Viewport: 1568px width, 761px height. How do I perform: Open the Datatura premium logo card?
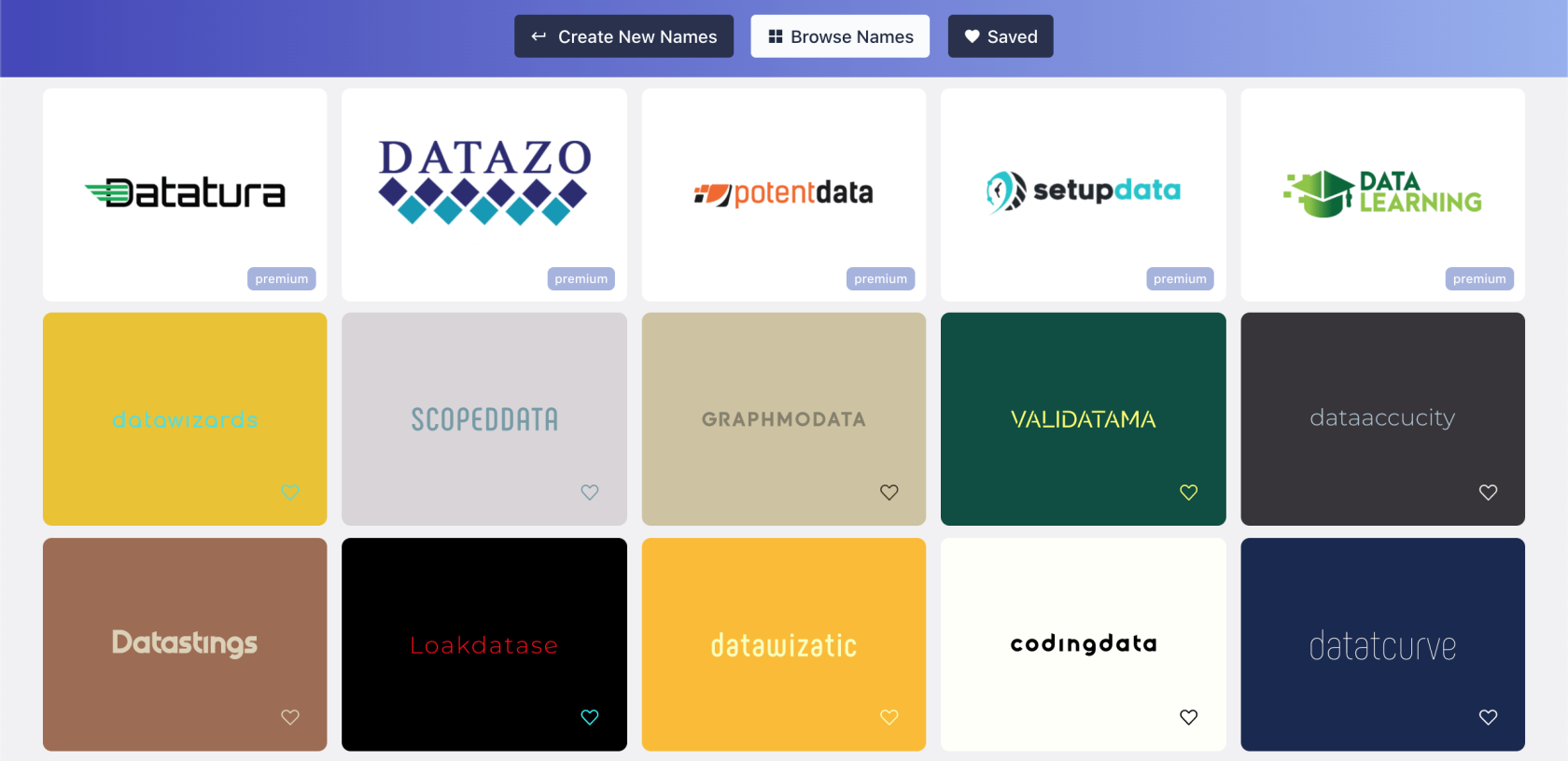click(x=185, y=195)
